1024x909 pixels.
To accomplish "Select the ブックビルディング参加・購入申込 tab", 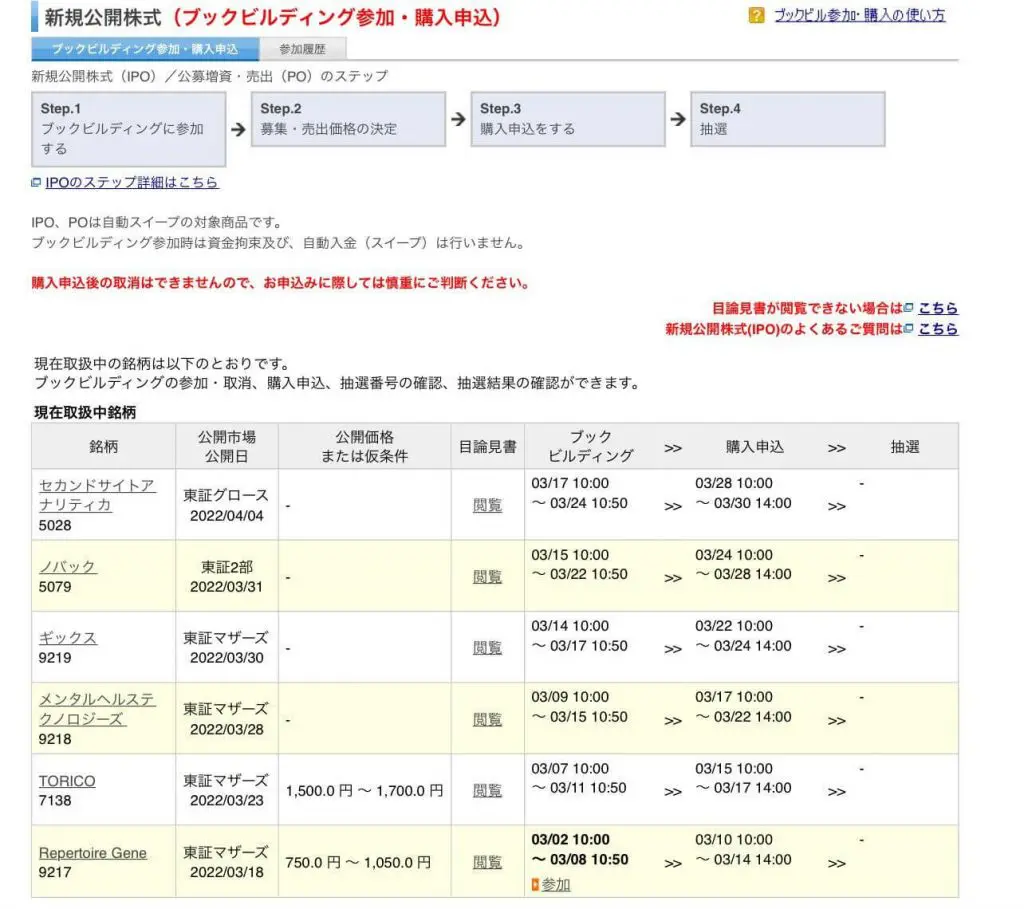I will pyautogui.click(x=145, y=49).
